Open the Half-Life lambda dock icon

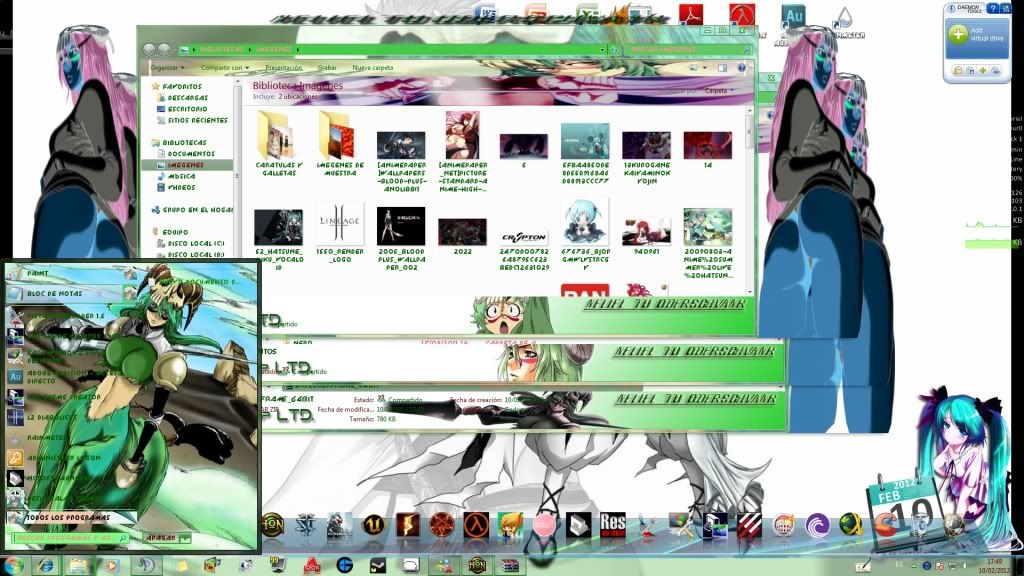(x=475, y=526)
